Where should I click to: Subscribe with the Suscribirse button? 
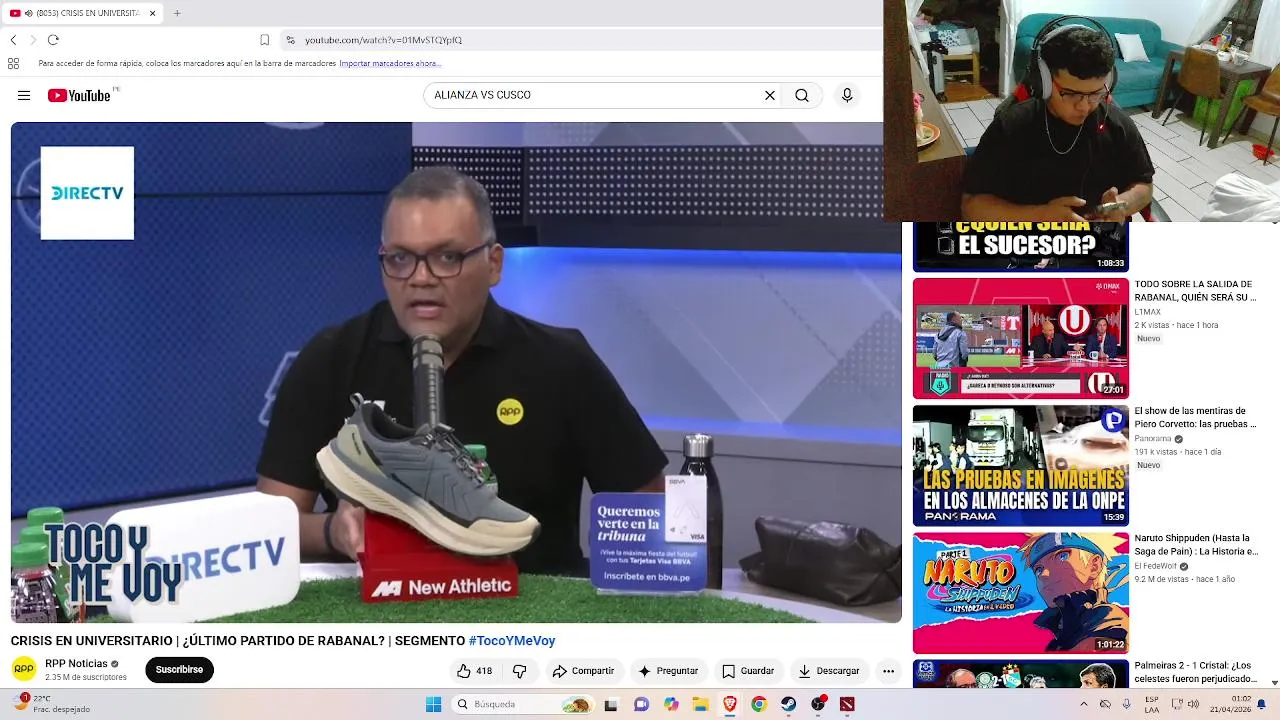point(179,670)
